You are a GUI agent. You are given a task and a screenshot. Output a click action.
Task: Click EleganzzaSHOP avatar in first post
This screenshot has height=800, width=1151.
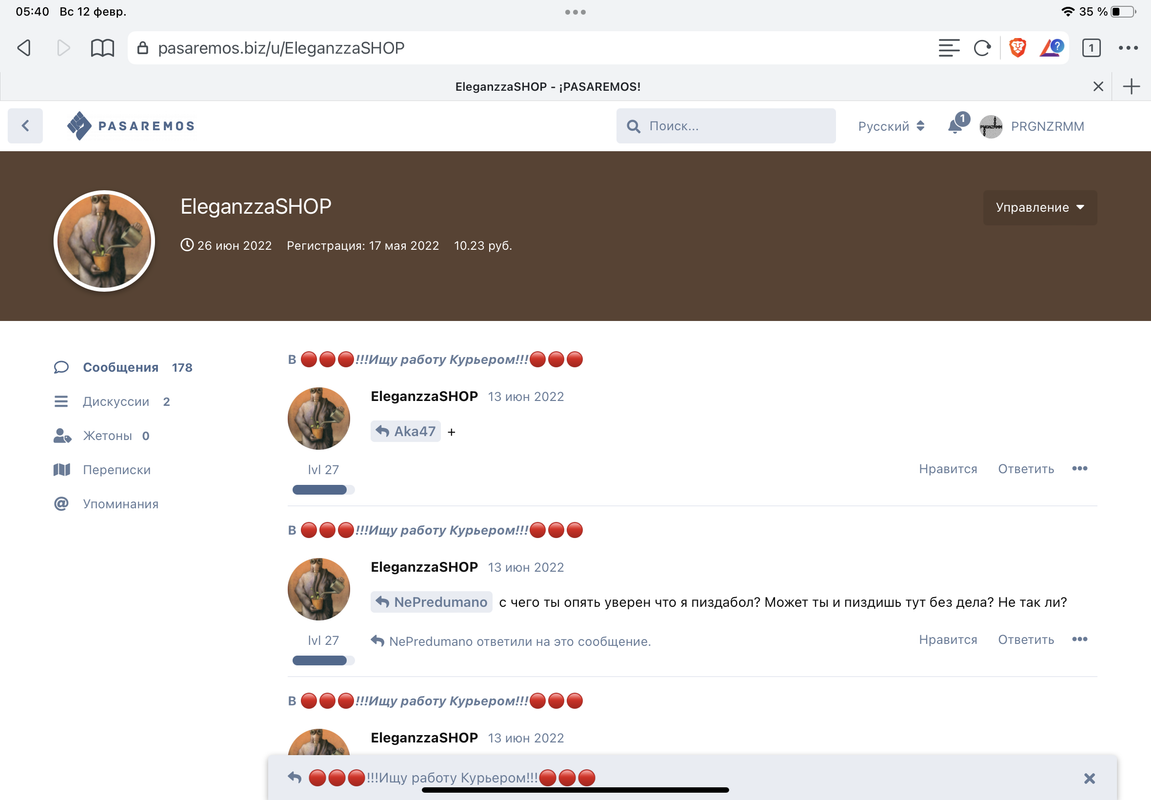pos(319,418)
